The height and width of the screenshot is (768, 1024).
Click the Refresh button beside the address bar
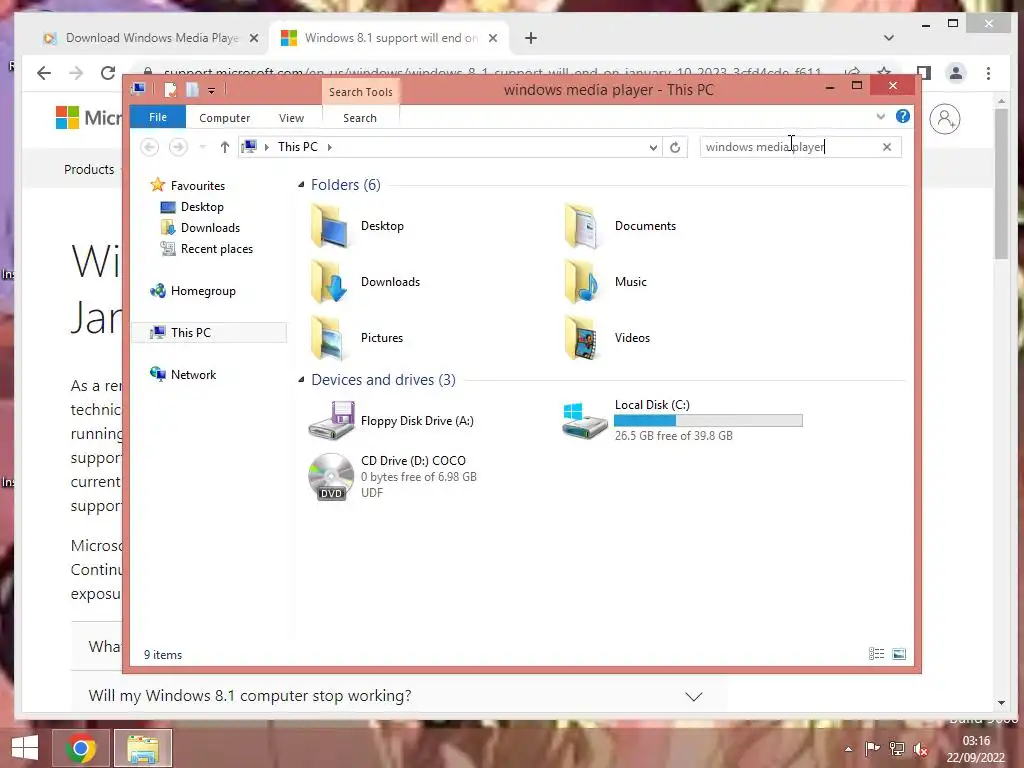[675, 147]
